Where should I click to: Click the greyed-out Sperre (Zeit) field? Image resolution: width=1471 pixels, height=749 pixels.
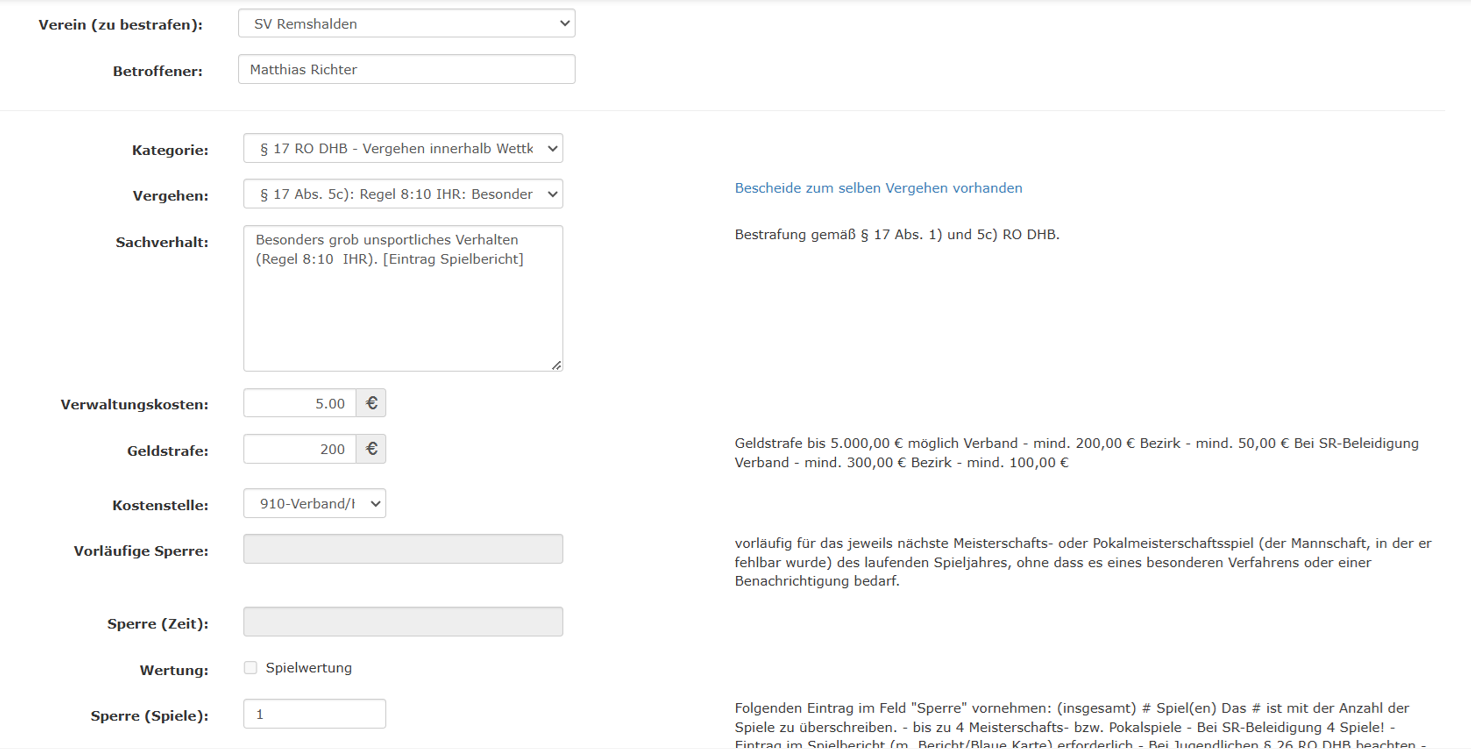tap(402, 622)
